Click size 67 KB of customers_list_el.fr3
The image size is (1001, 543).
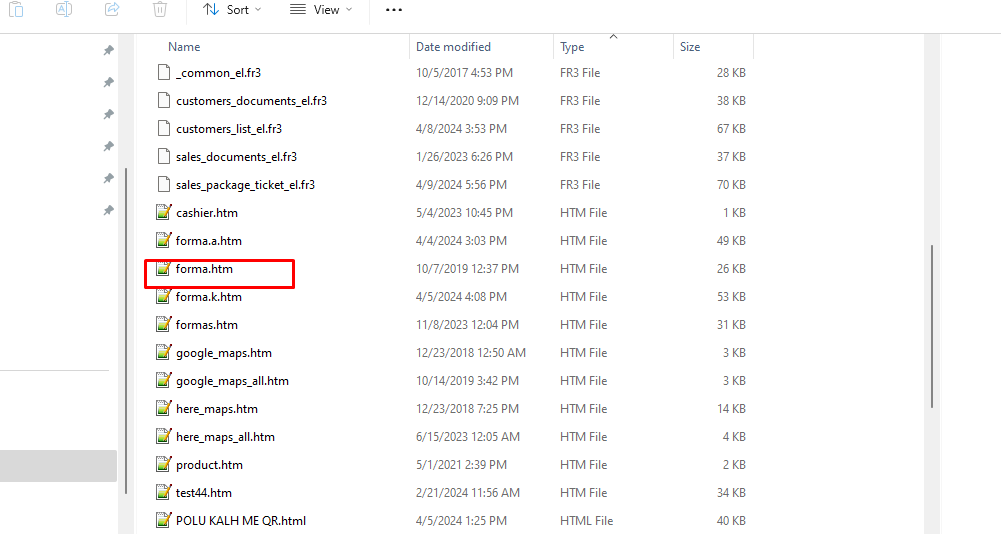click(x=731, y=129)
